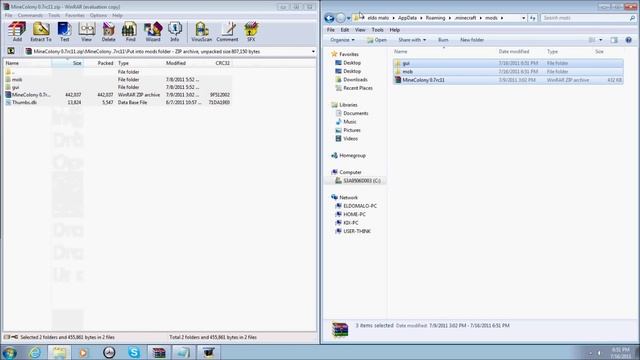
Task: Open the WinRAR Wizard tool
Action: click(153, 32)
